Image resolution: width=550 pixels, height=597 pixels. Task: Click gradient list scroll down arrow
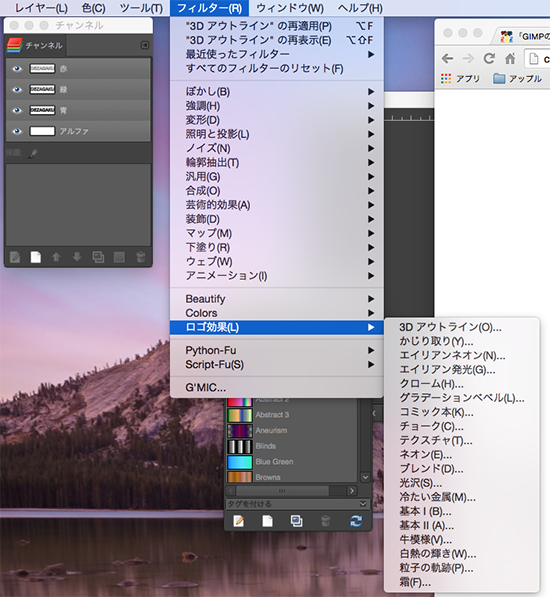coord(365,477)
